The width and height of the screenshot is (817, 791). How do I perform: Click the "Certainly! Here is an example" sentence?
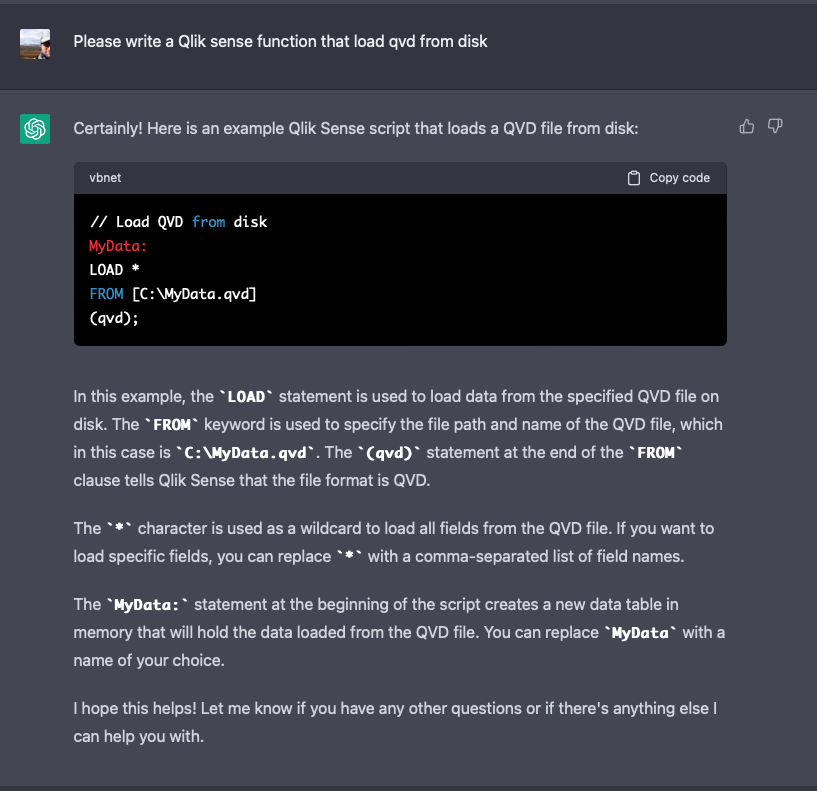[356, 129]
